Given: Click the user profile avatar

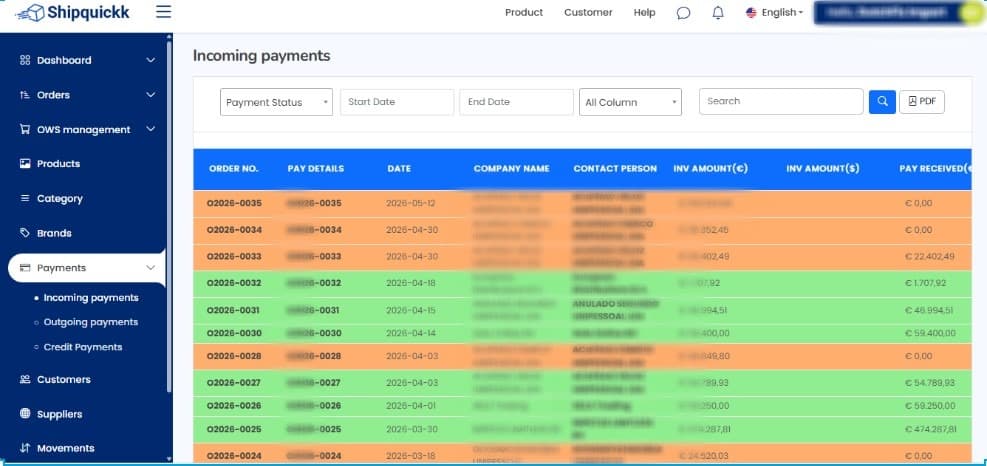Looking at the screenshot, I should tap(973, 13).
